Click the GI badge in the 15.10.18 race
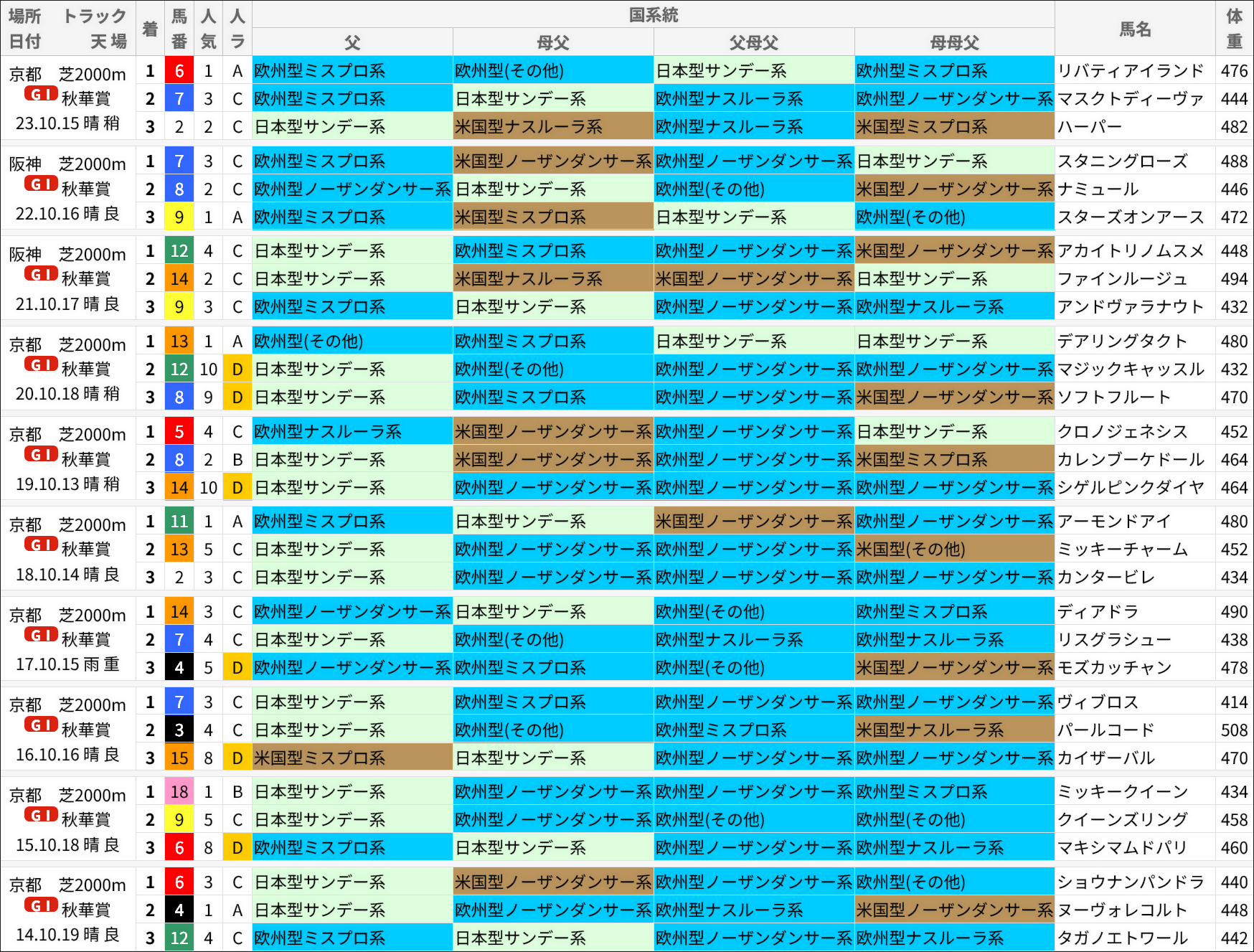The width and height of the screenshot is (1254, 952). click(41, 814)
